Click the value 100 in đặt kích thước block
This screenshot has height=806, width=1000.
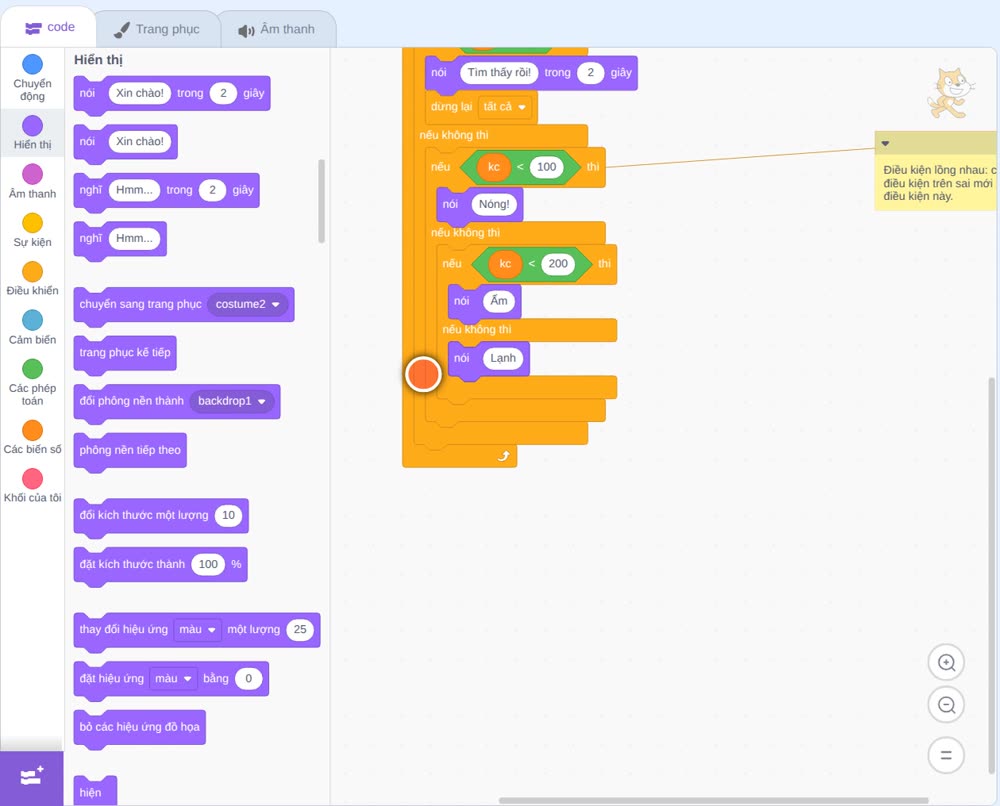pyautogui.click(x=208, y=564)
